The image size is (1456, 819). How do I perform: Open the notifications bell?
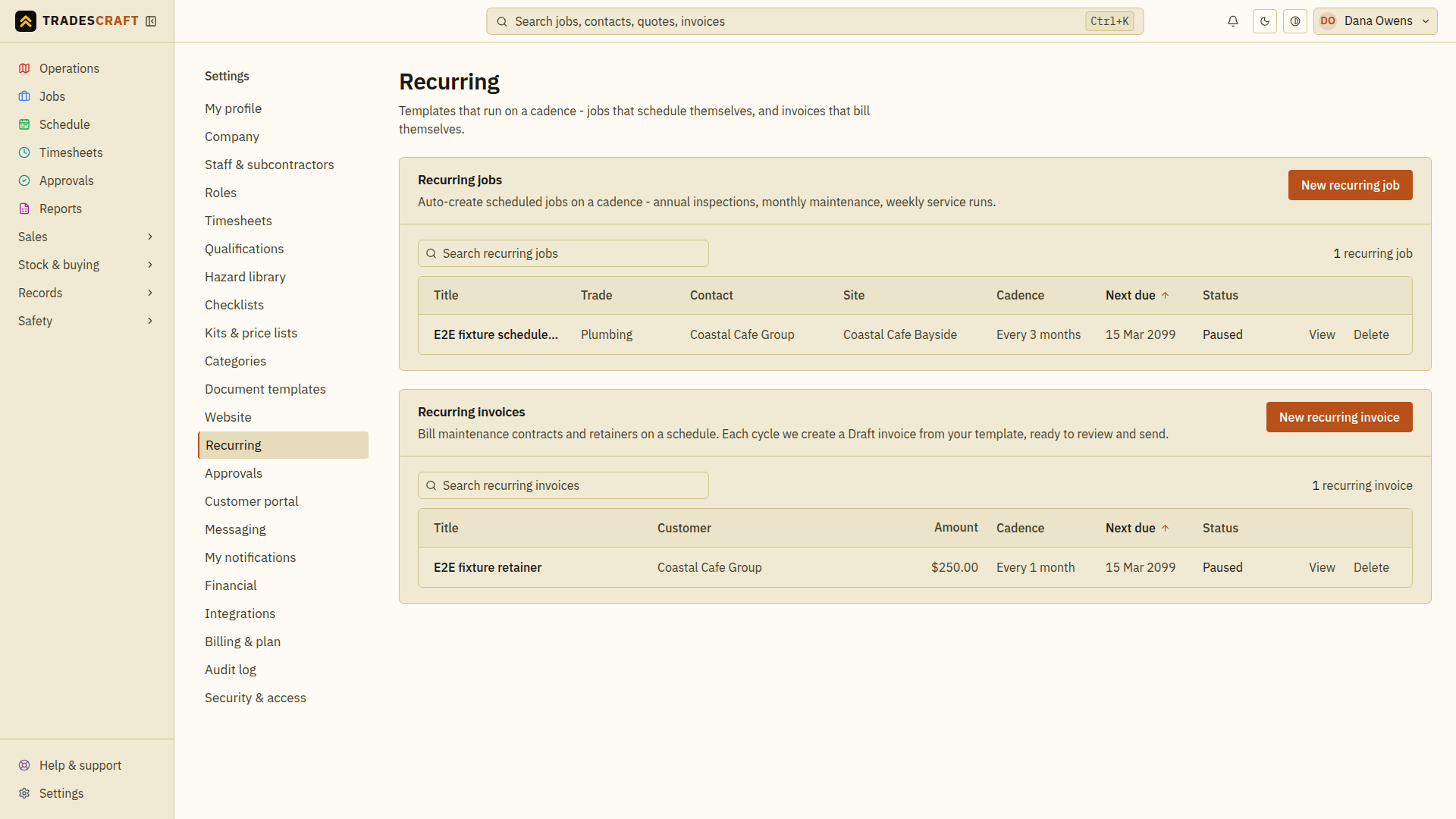pos(1233,21)
